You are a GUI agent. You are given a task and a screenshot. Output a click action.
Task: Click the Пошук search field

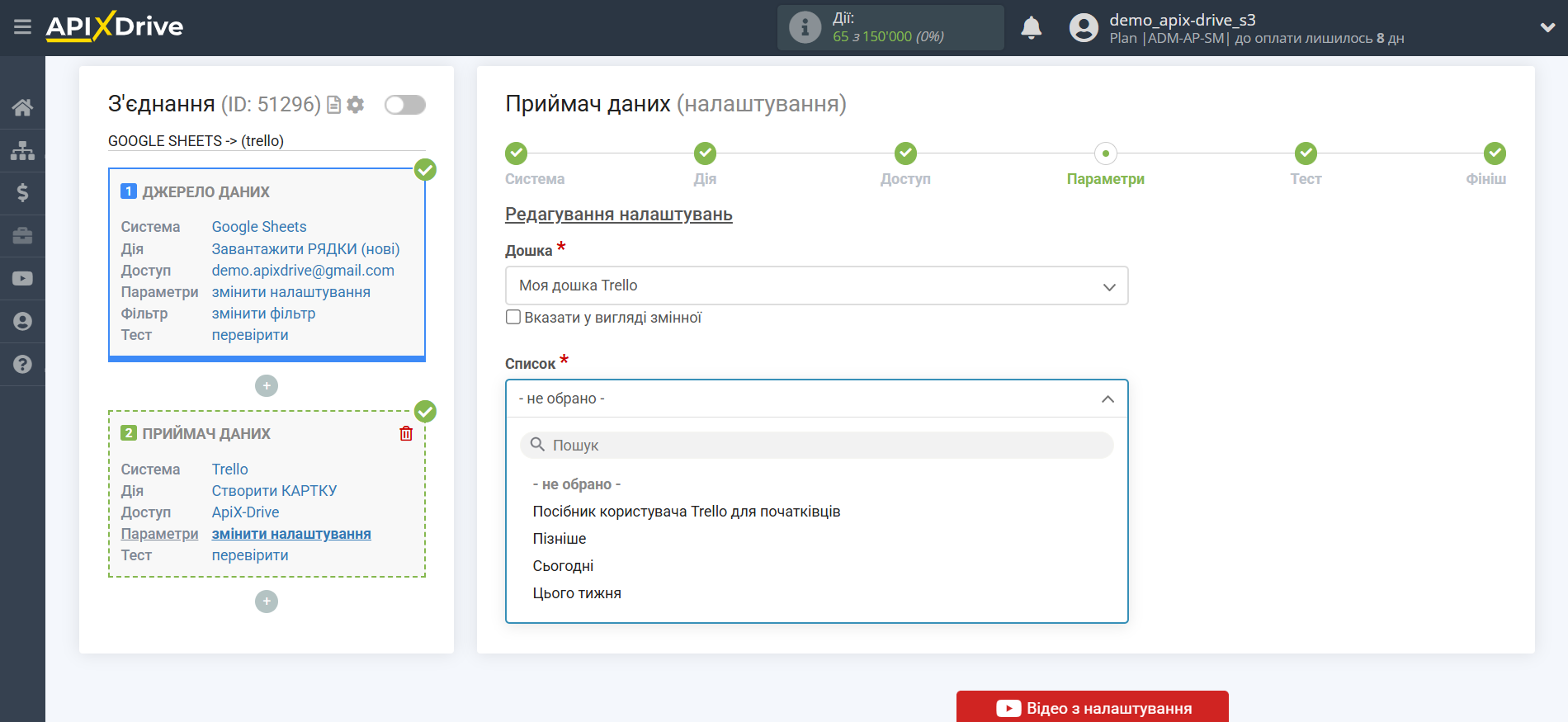816,446
